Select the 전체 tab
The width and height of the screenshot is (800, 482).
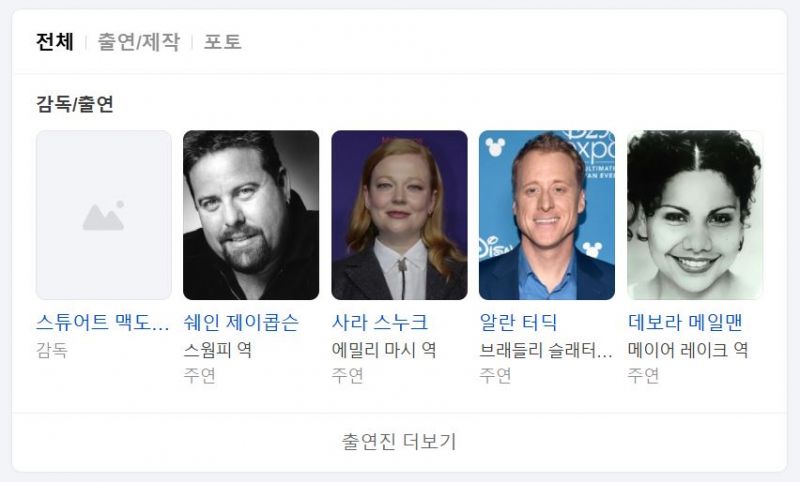pyautogui.click(x=55, y=42)
